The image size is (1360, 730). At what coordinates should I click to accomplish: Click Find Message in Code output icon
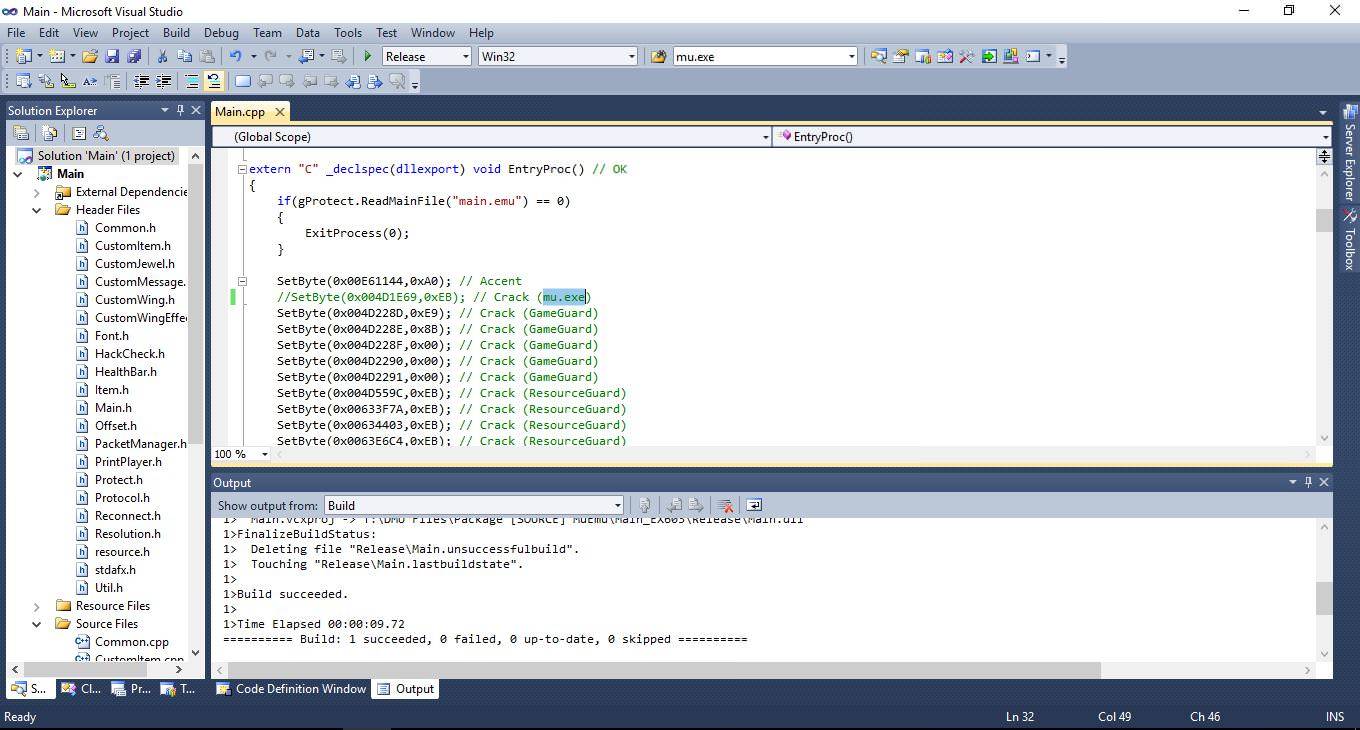click(644, 505)
